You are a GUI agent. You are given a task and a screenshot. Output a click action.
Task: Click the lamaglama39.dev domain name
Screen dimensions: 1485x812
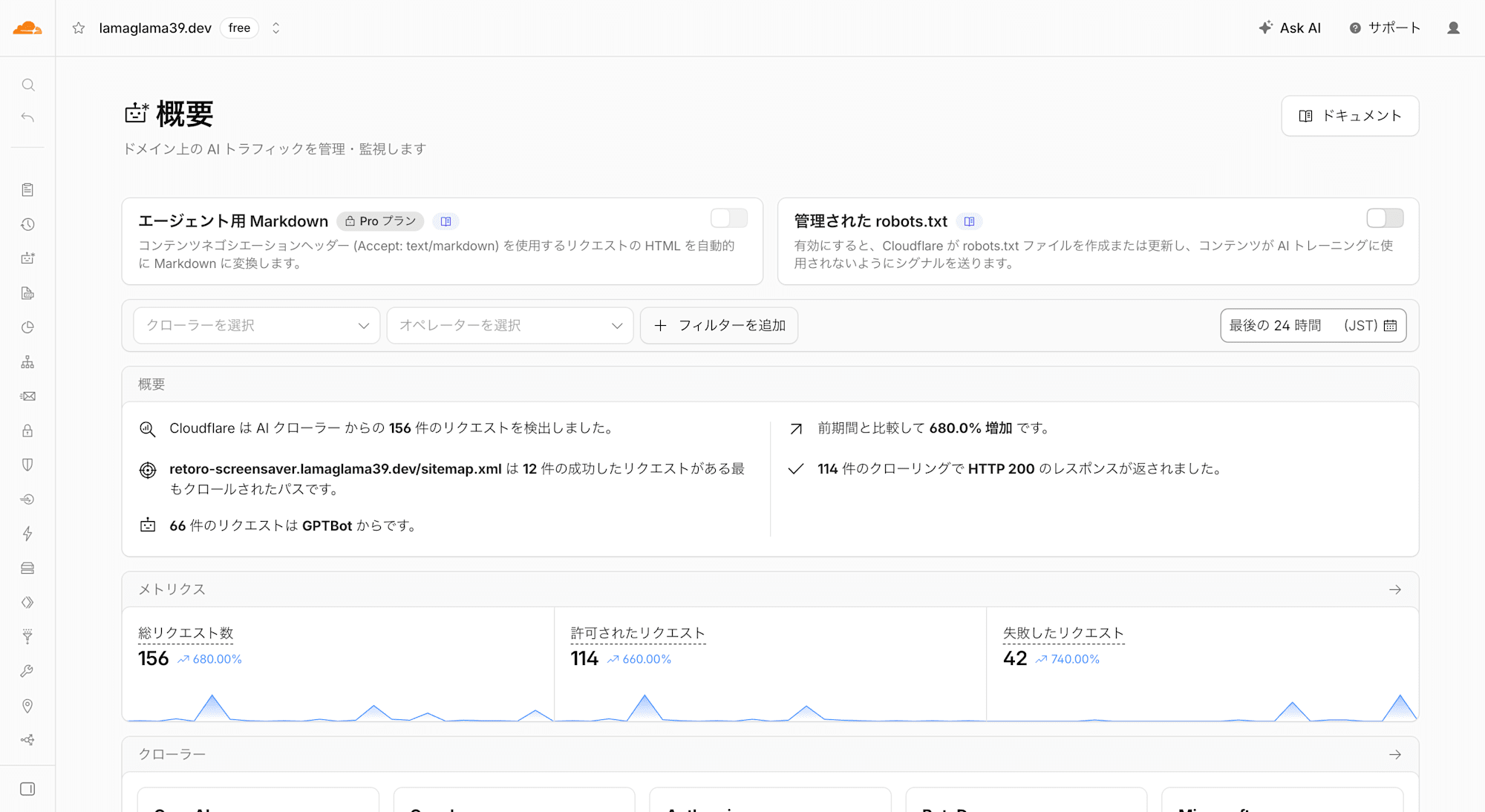155,28
